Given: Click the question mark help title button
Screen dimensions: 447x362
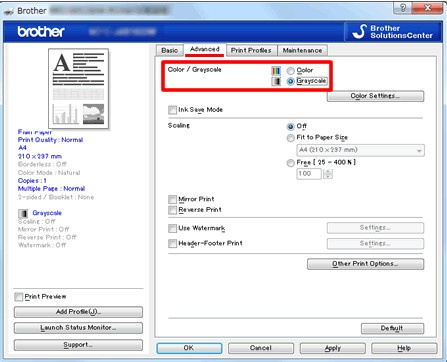Looking at the screenshot, I should [x=402, y=8].
